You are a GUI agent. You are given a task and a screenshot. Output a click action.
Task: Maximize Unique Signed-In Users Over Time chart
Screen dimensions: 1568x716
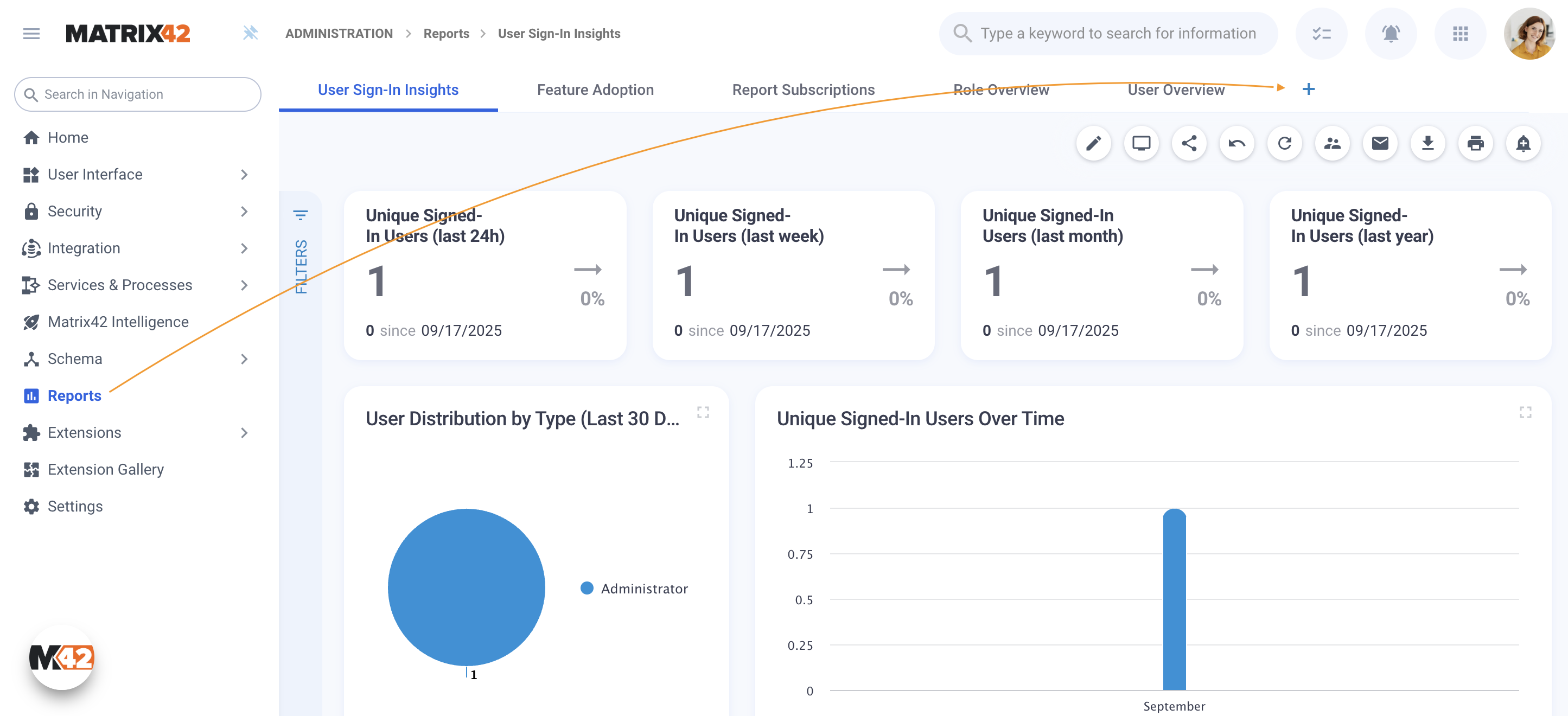[x=1525, y=412]
